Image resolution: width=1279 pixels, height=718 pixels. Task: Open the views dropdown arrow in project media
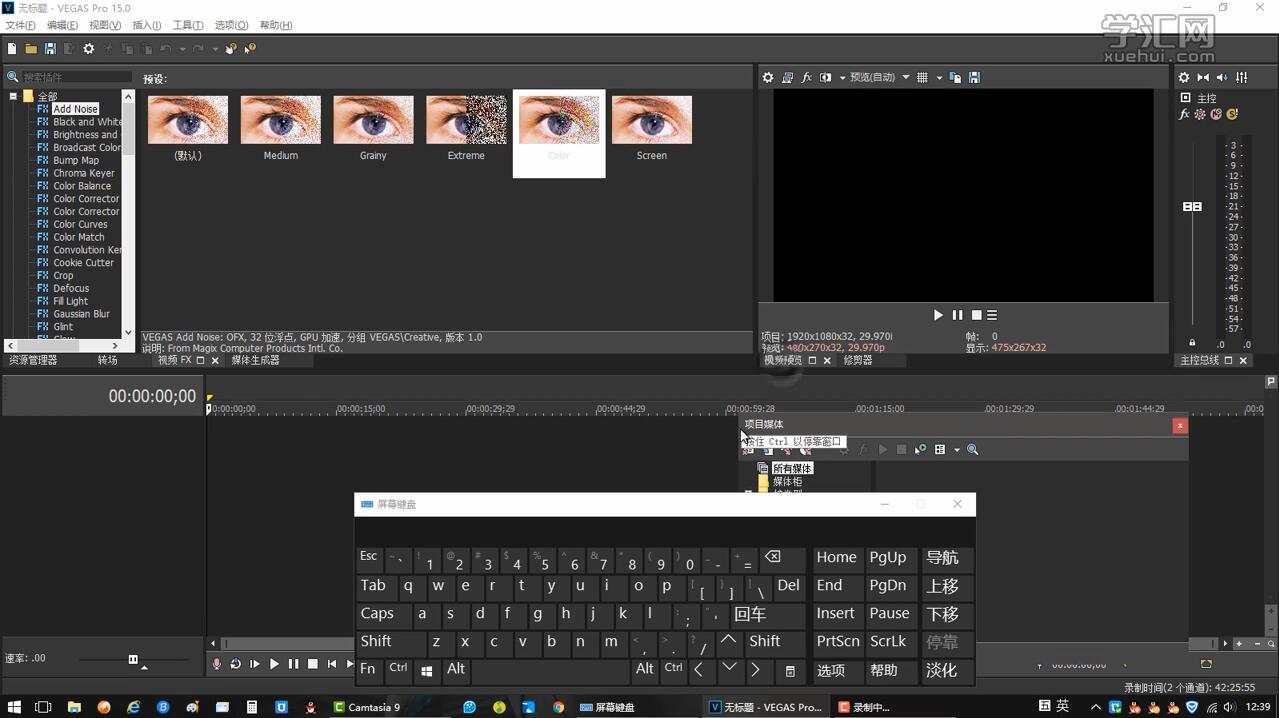(957, 450)
